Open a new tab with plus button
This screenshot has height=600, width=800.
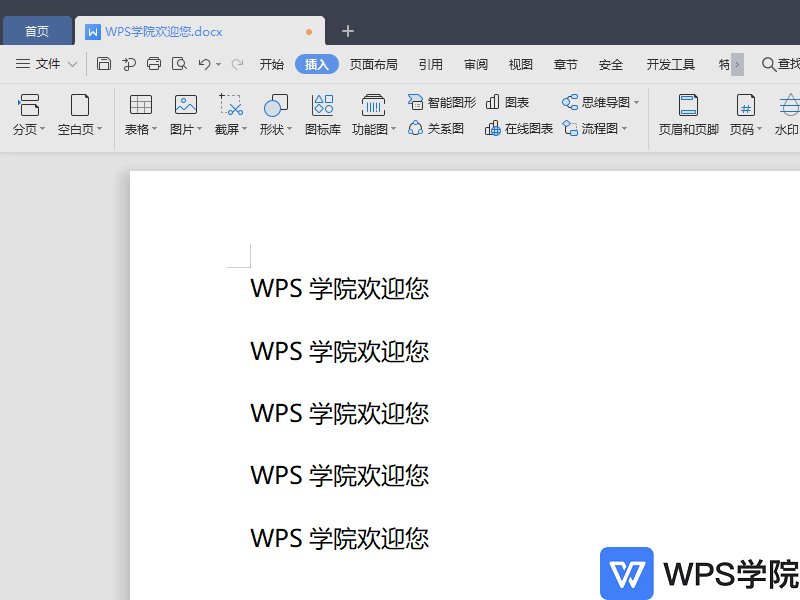point(348,31)
